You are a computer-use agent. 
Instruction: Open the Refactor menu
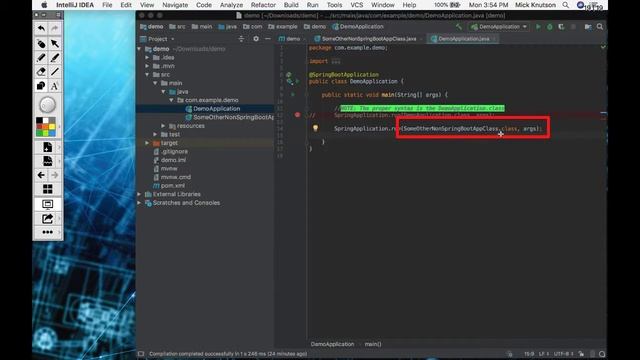263,5
